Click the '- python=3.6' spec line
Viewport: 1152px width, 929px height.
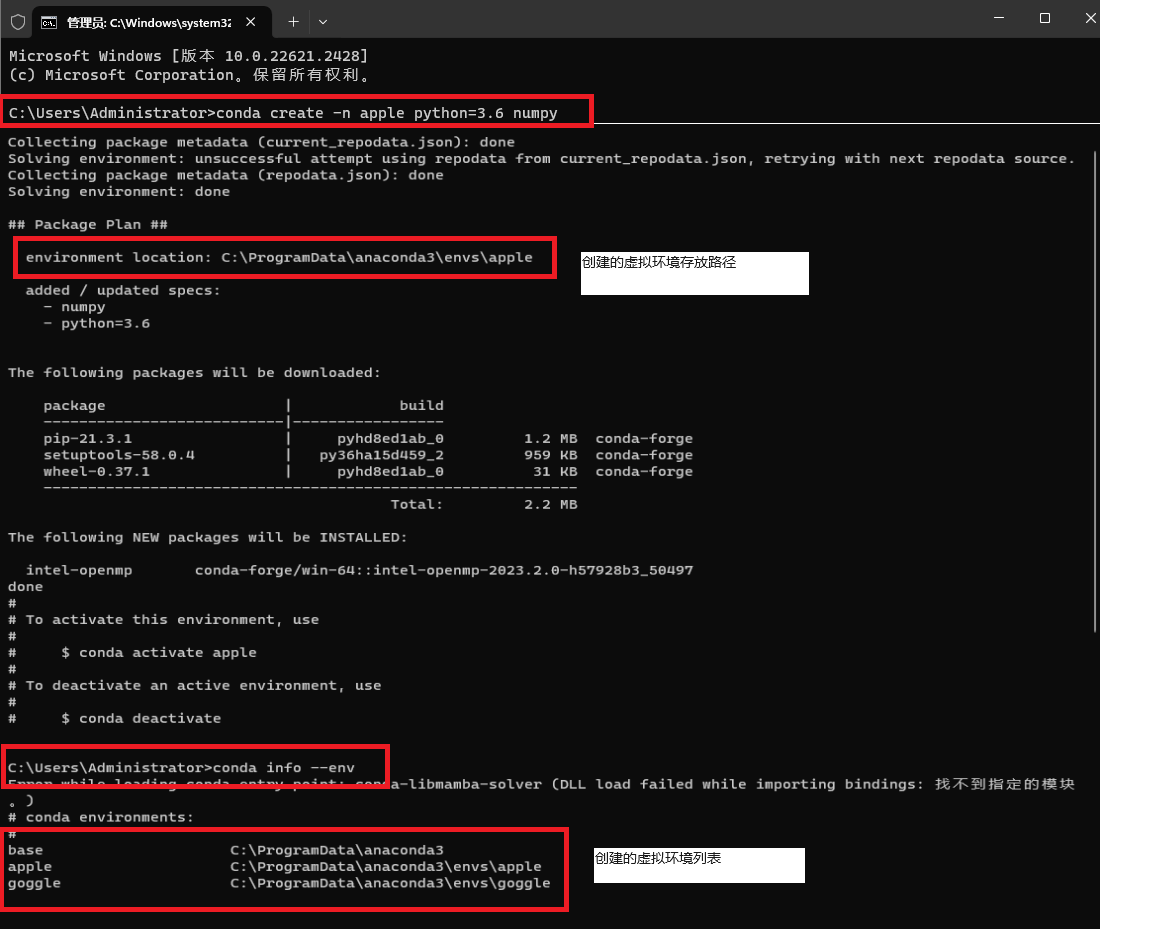tap(96, 323)
